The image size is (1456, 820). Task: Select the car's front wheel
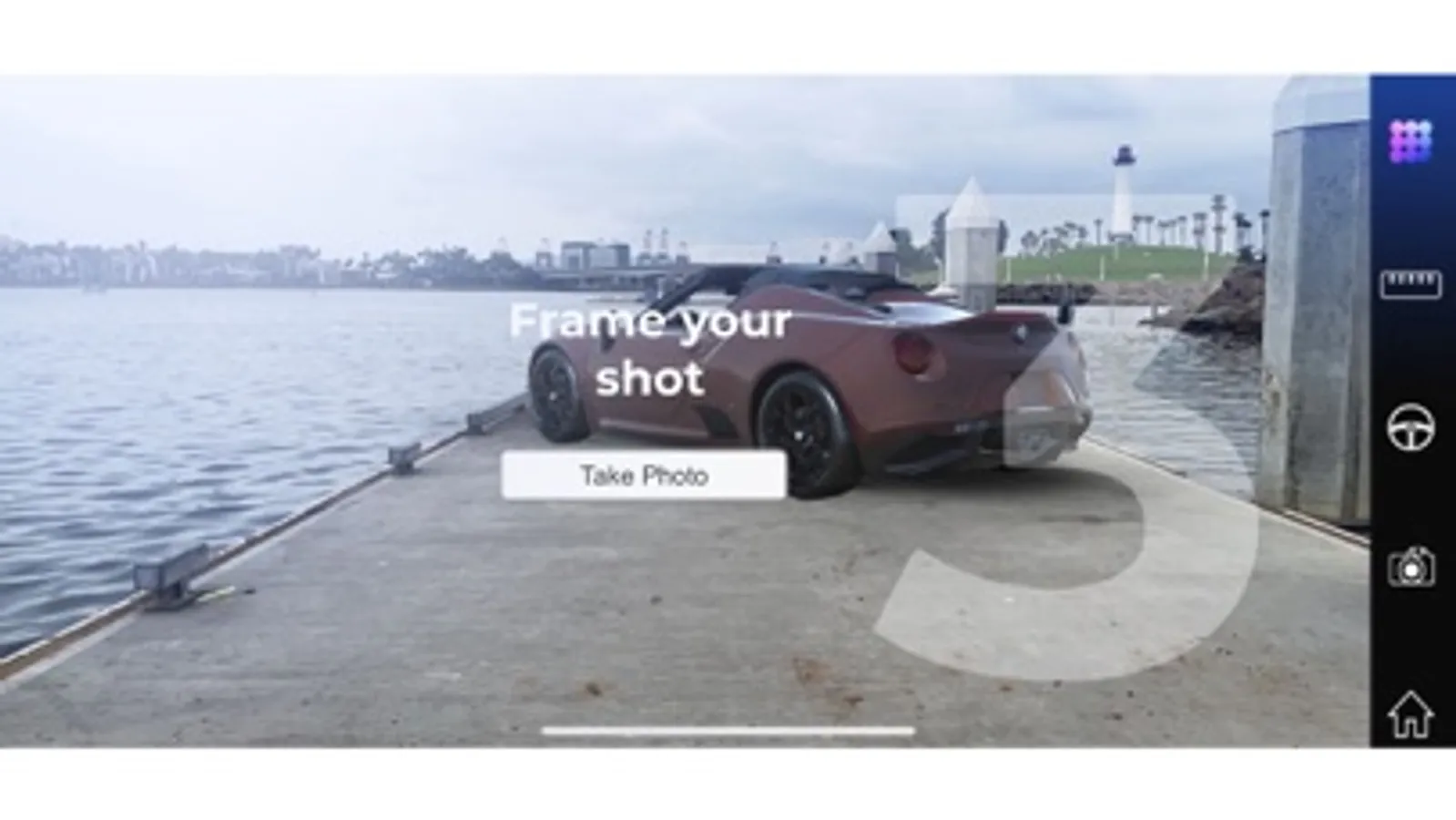point(556,395)
